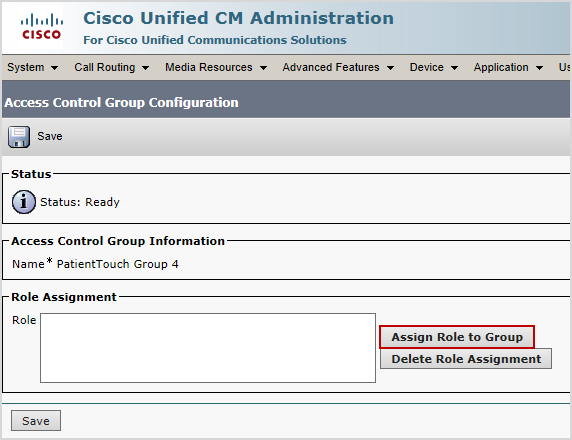Viewport: 572px width, 440px height.
Task: Open the Media Resources menu
Action: 216,67
